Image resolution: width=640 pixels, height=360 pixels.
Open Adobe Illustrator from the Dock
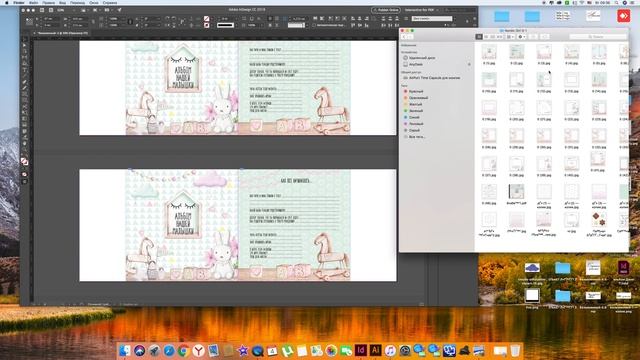(376, 350)
